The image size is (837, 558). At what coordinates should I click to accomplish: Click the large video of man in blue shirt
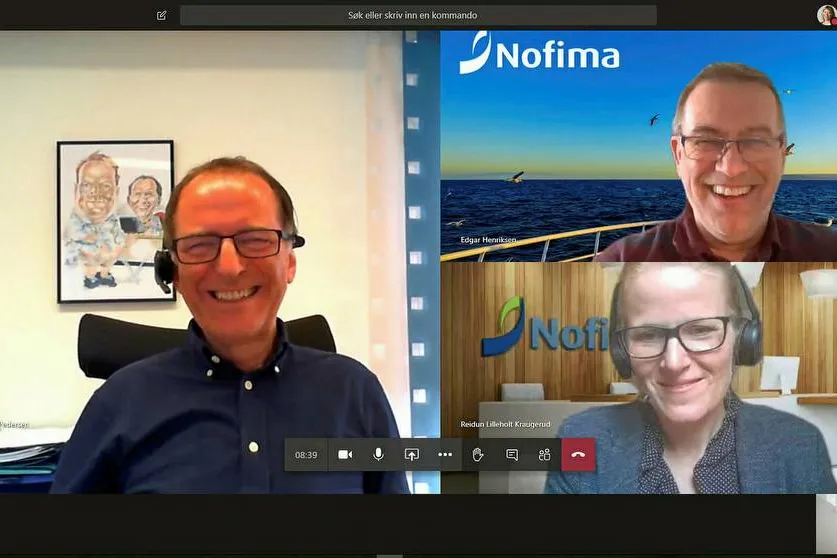pos(220,300)
